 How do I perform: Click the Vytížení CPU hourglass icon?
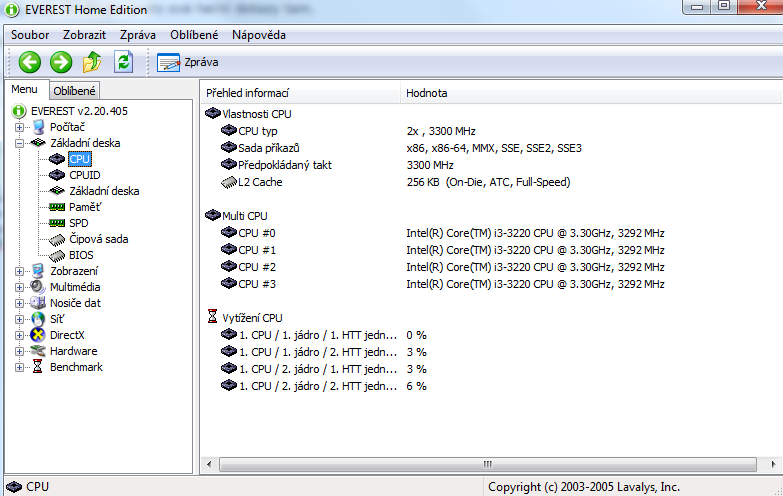(213, 317)
